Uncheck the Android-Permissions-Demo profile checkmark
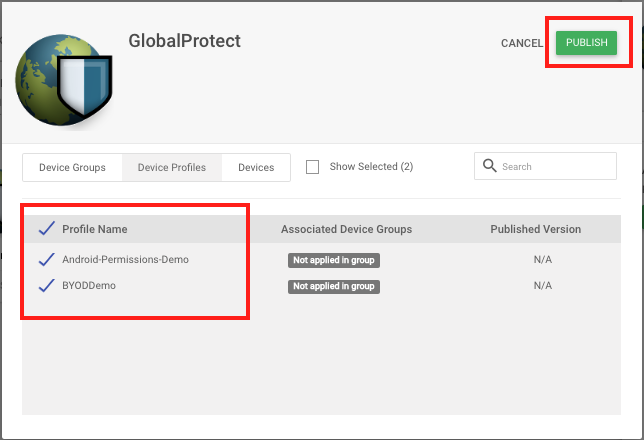The image size is (644, 440). click(x=47, y=259)
